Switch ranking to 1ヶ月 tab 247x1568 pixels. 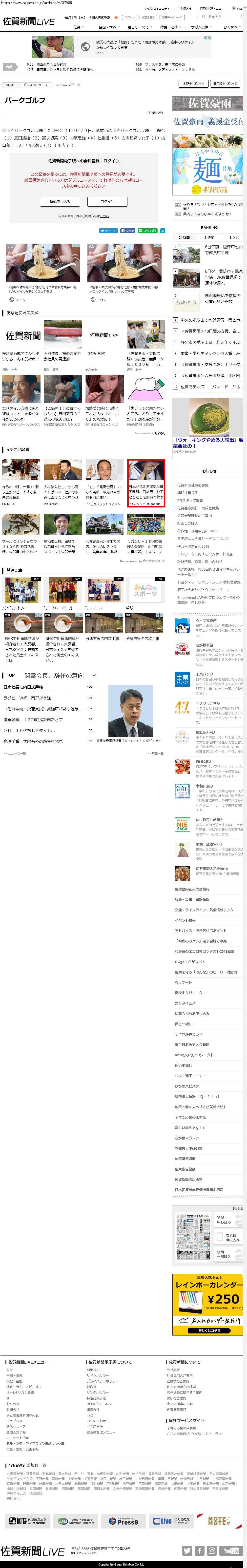234,237
